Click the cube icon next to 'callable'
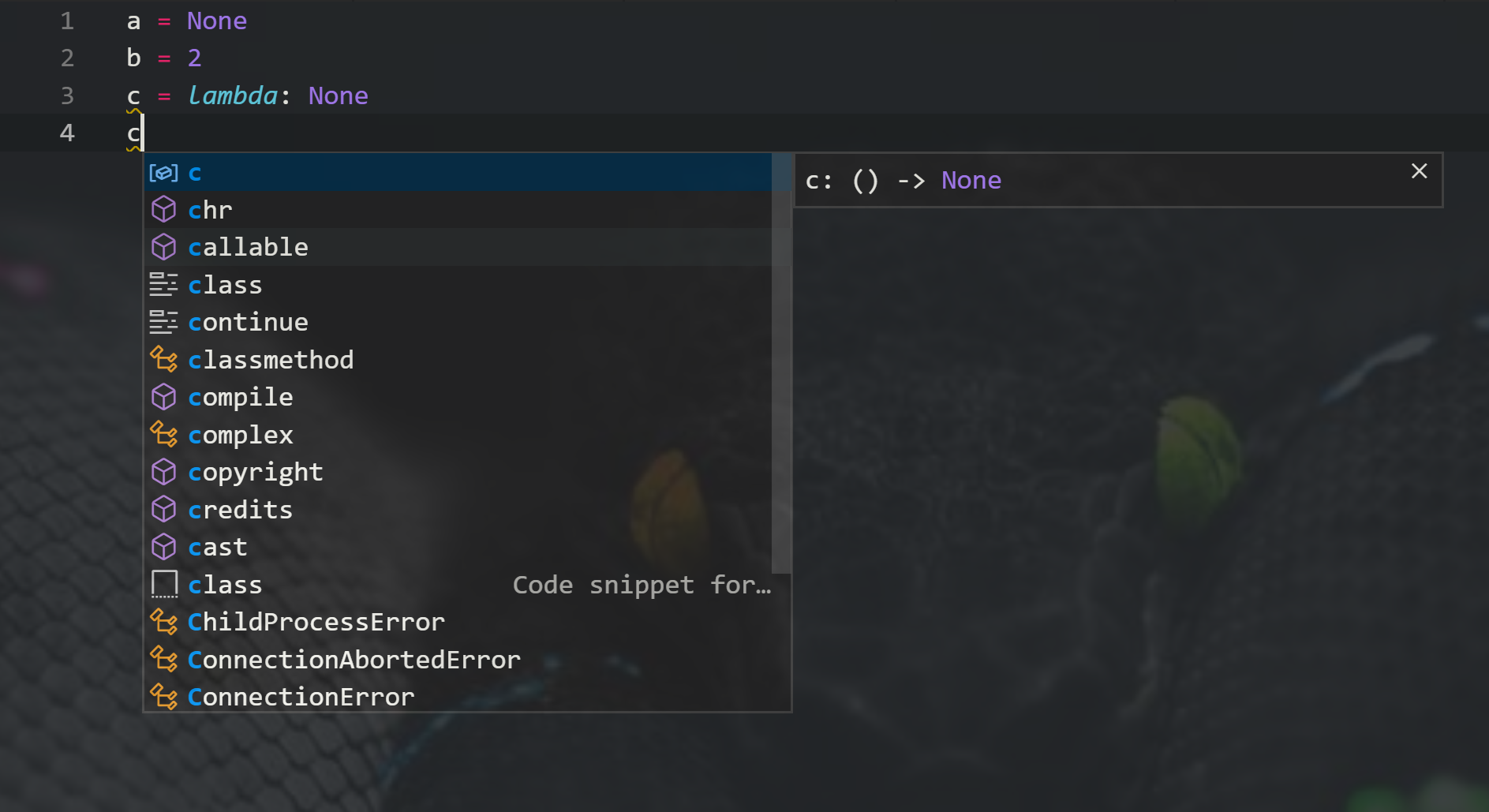 [163, 247]
